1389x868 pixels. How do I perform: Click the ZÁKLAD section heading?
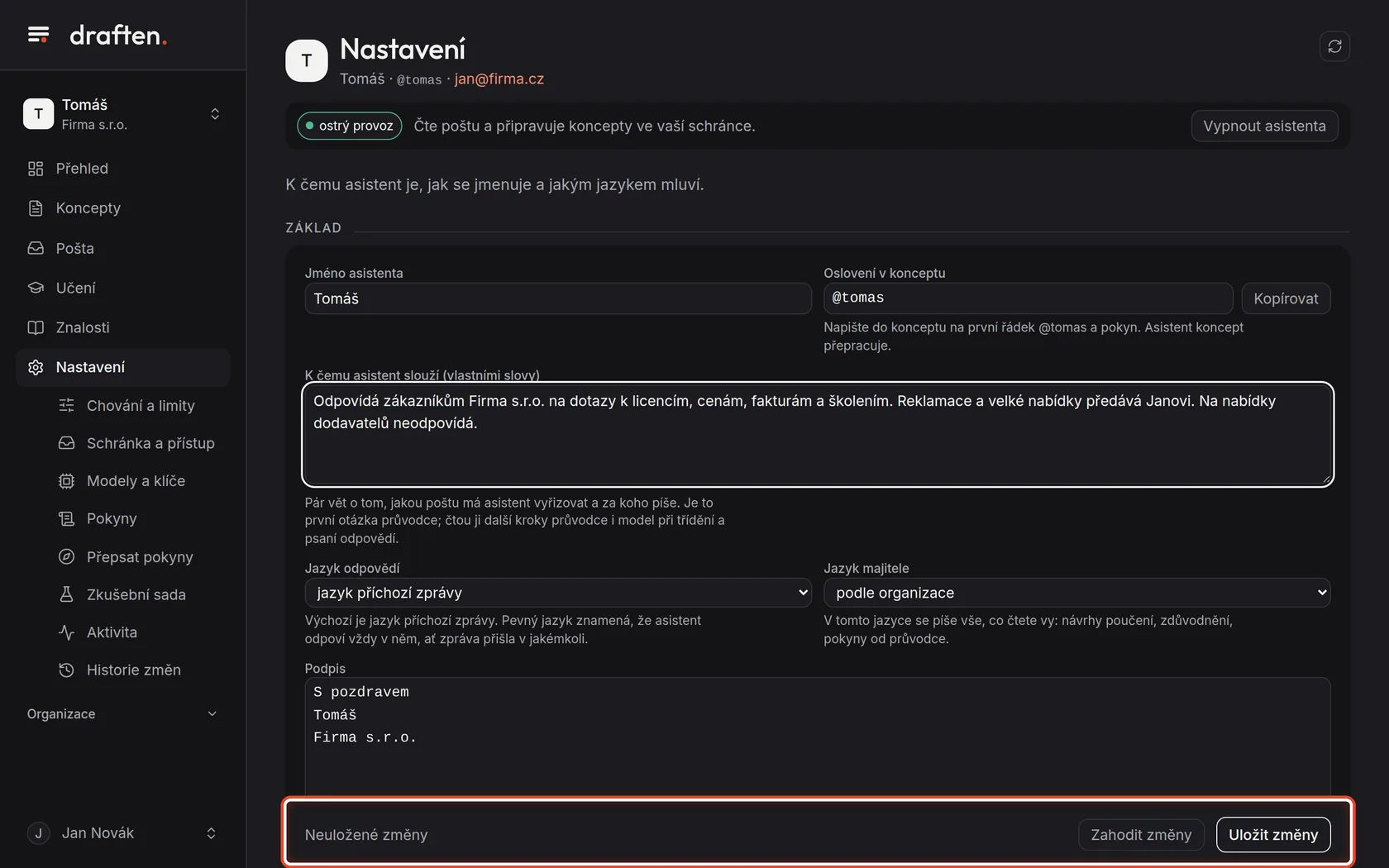[x=313, y=227]
